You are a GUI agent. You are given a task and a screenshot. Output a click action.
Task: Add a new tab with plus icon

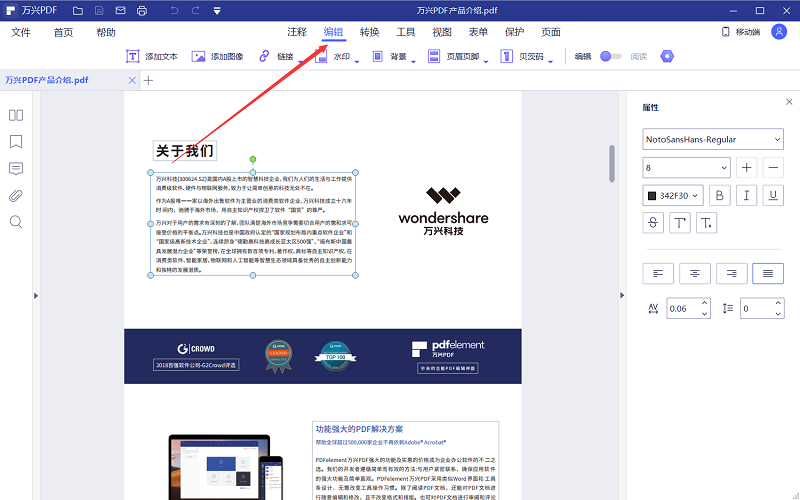(148, 80)
